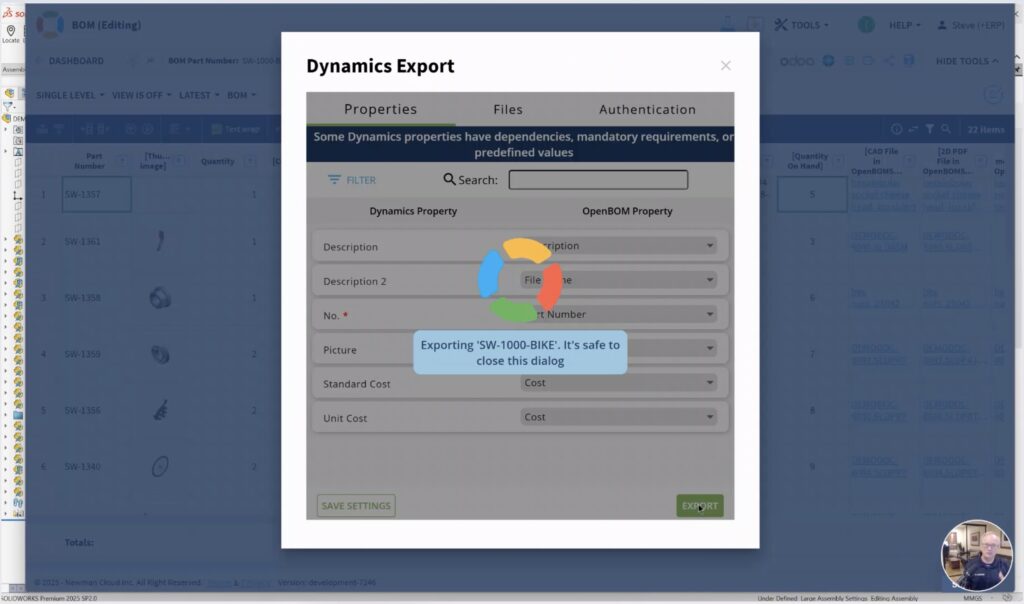Click the magnifier search icon in grid toolbar
Image resolution: width=1024 pixels, height=604 pixels.
point(946,129)
